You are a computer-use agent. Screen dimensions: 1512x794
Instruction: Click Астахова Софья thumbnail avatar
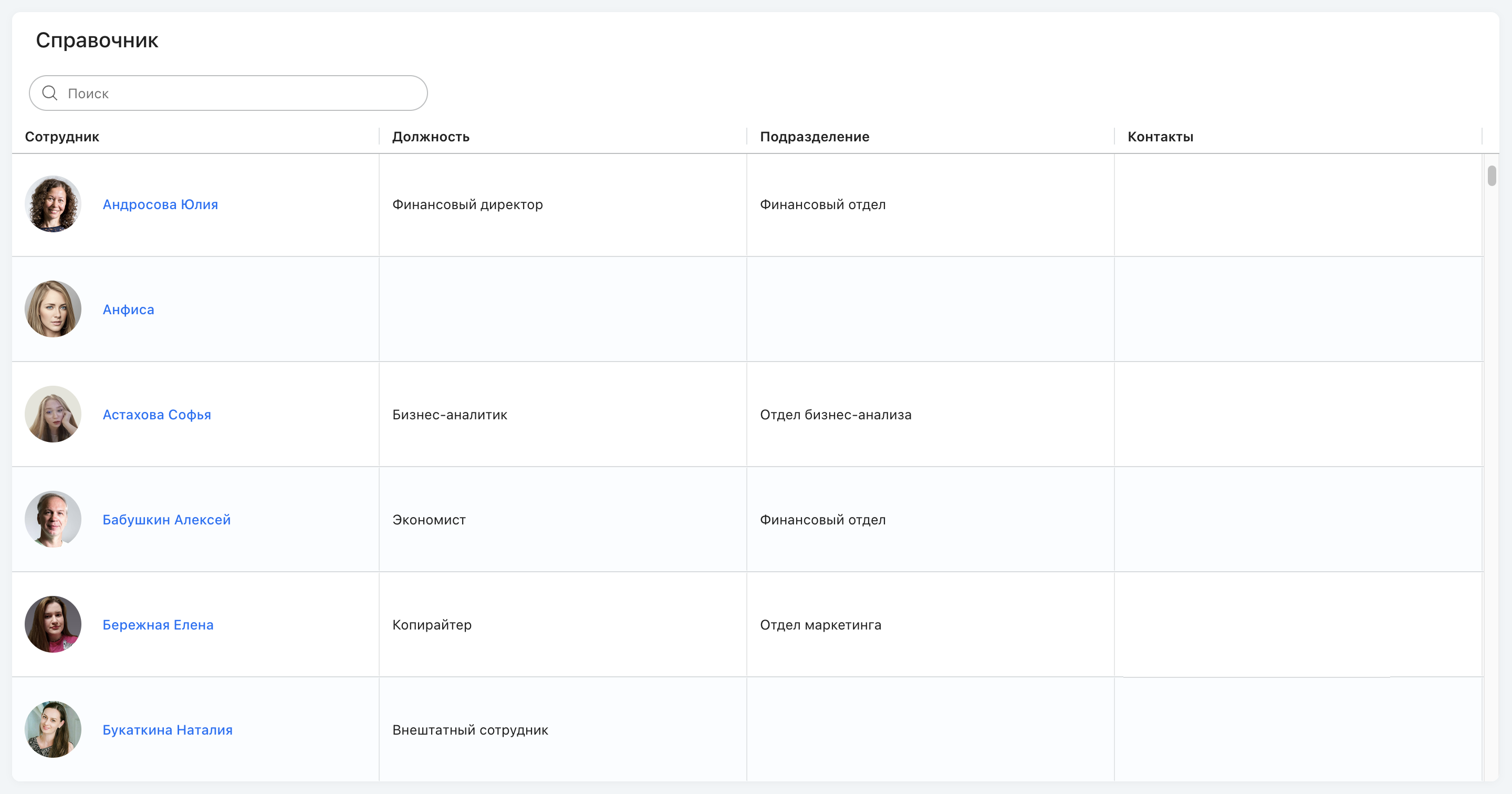point(52,414)
